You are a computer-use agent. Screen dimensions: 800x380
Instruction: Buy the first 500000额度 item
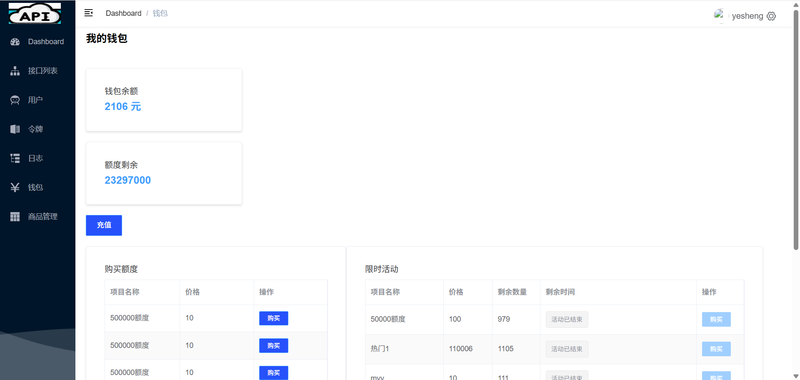tap(273, 318)
